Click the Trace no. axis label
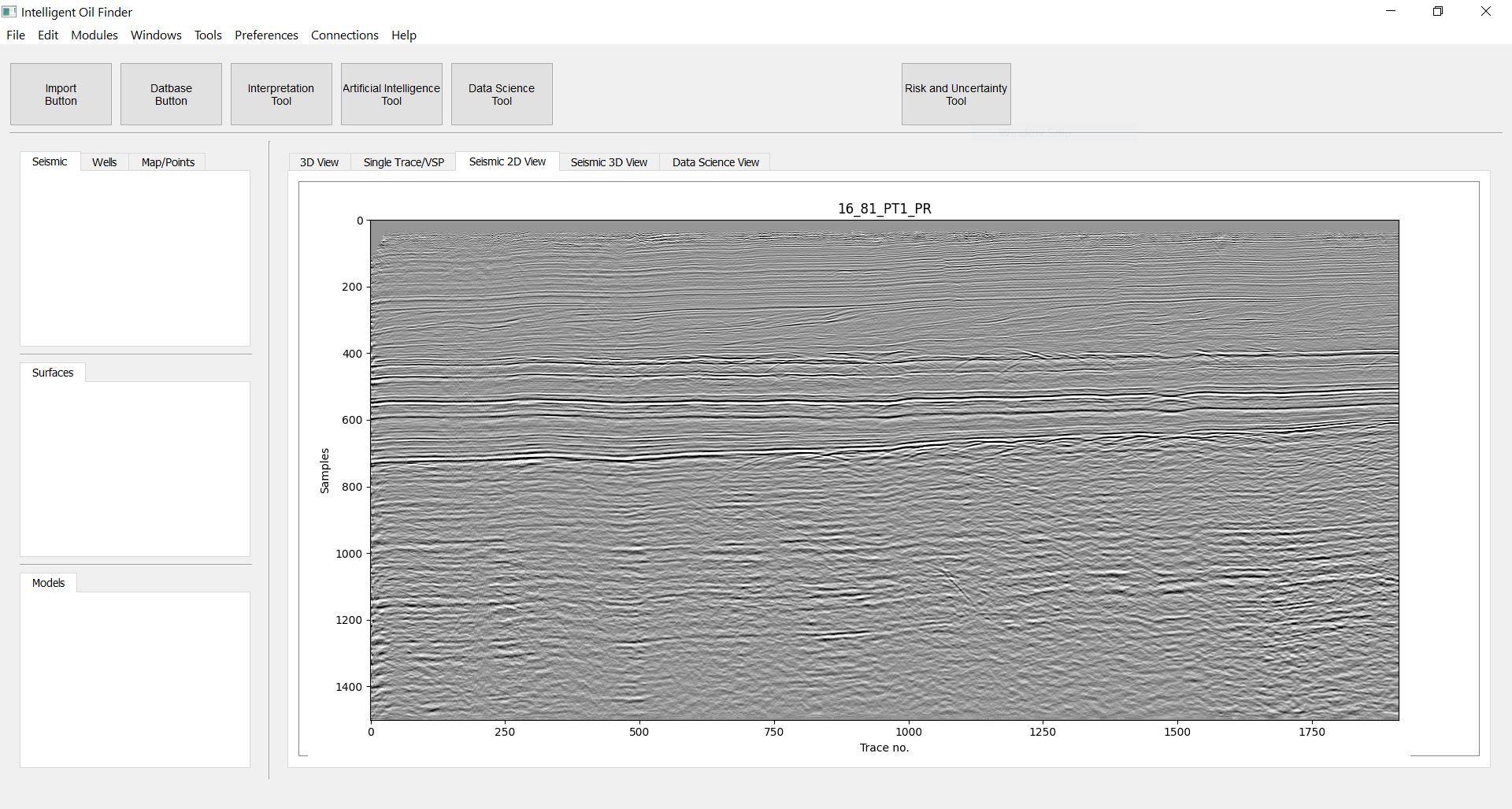Screen dimensions: 1512x809 pos(884,748)
